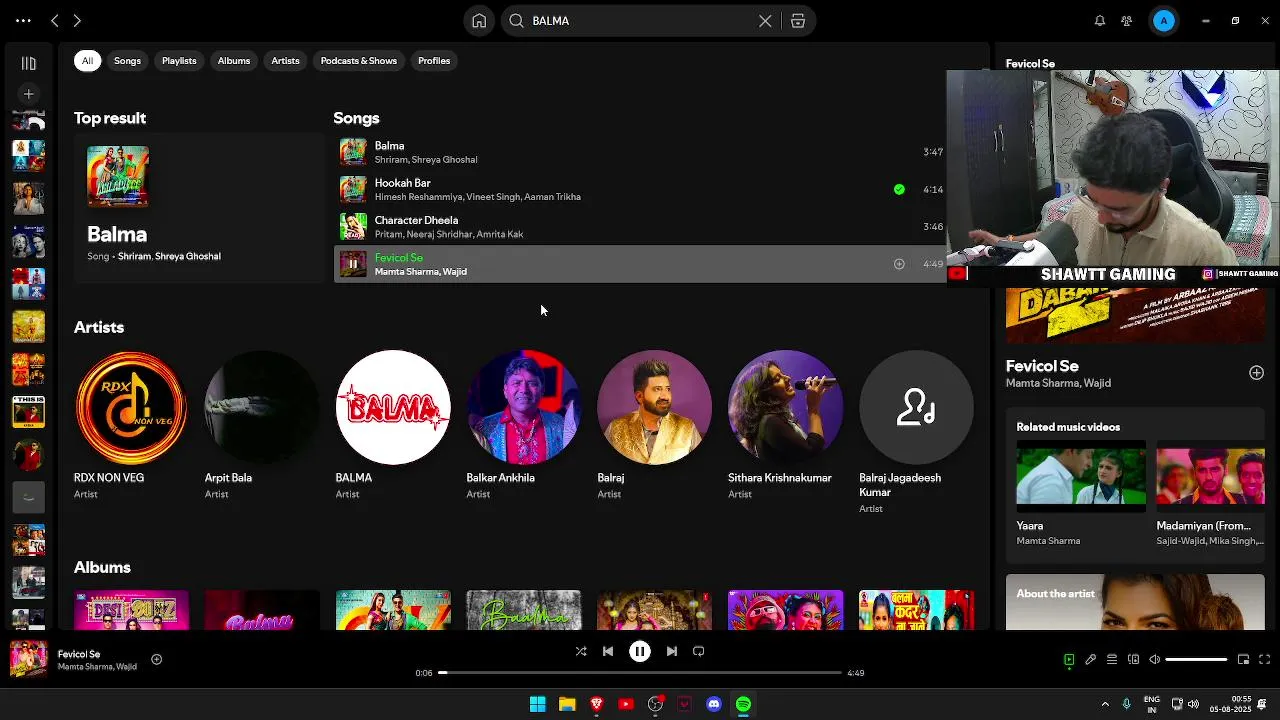The image size is (1280, 720).
Task: Filter results by Playlists
Action: [179, 61]
